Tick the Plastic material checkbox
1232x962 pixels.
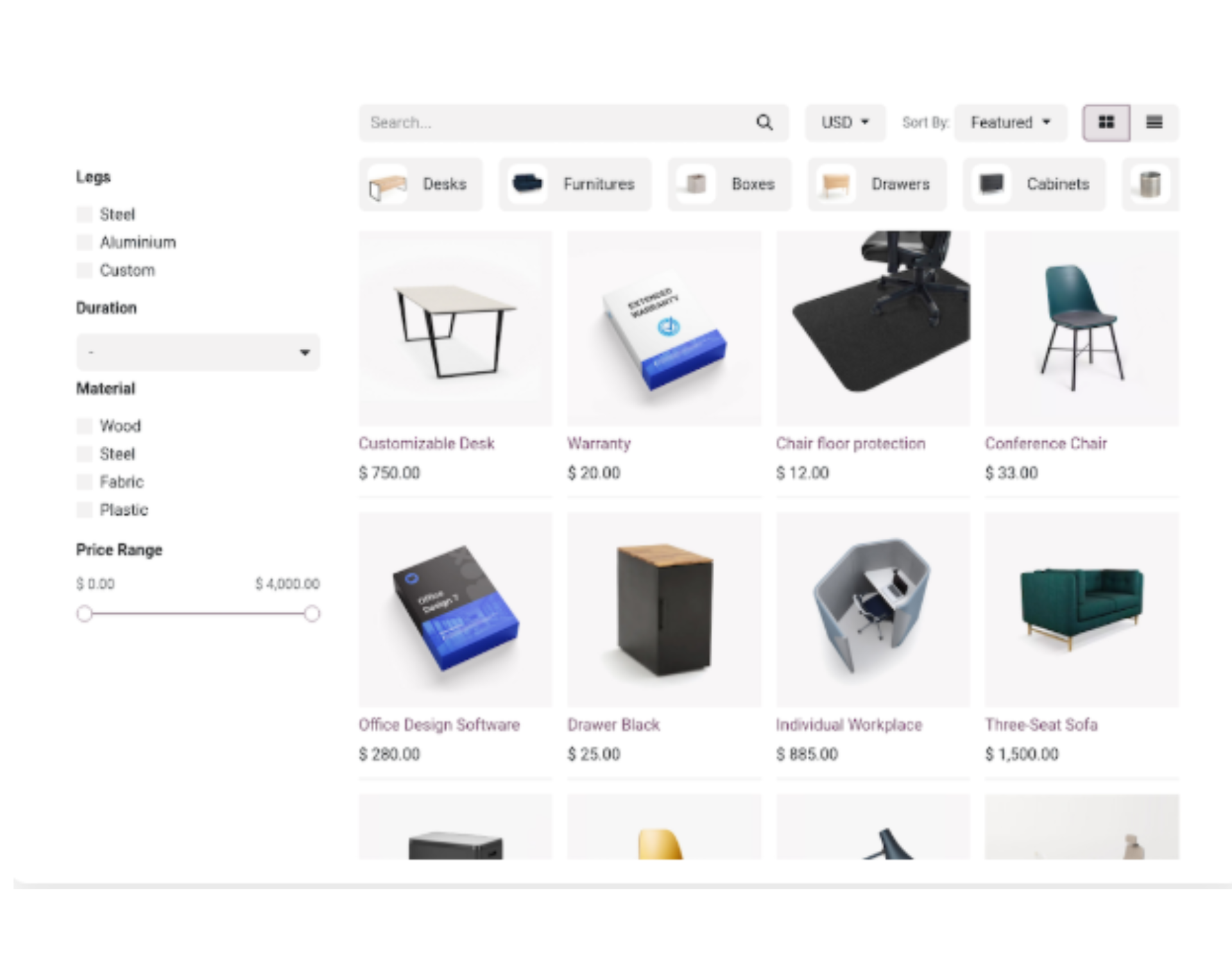(84, 510)
